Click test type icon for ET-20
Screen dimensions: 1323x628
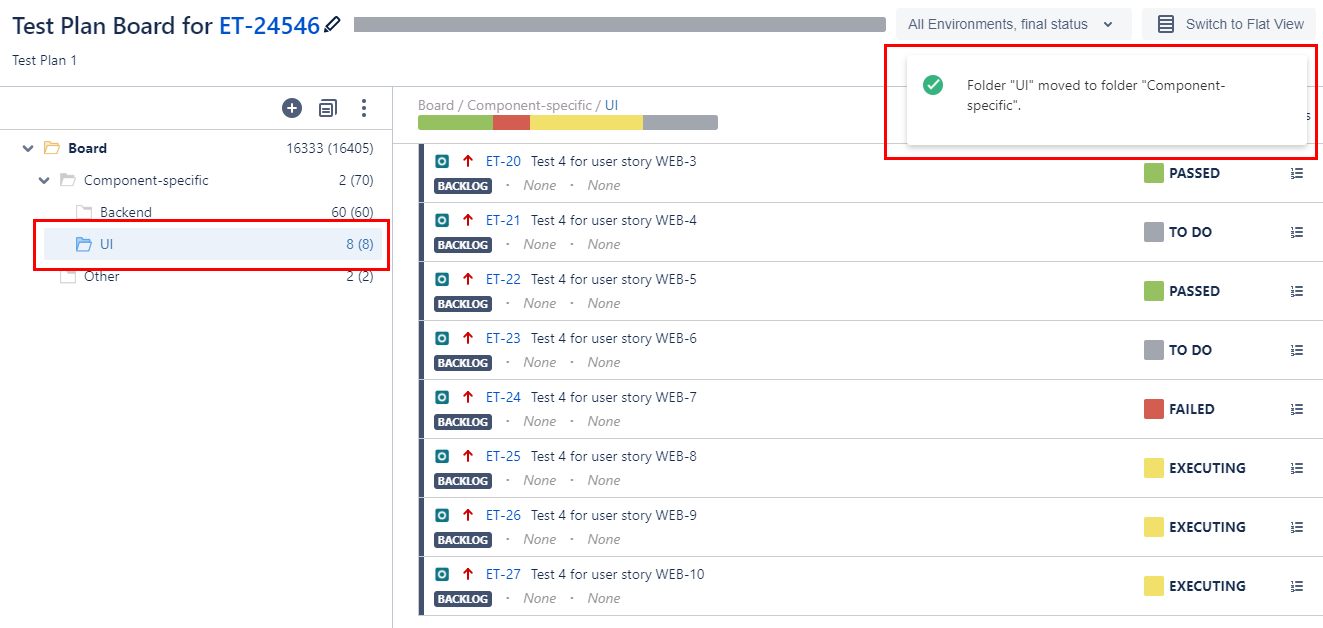coord(442,161)
